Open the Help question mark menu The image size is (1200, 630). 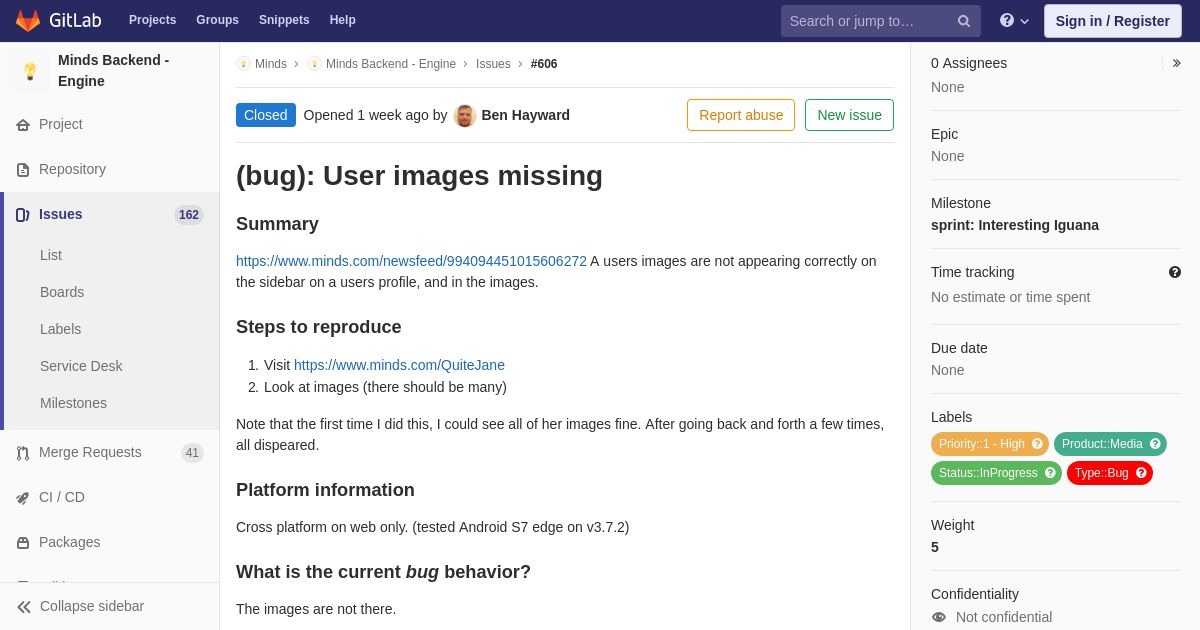[1014, 20]
